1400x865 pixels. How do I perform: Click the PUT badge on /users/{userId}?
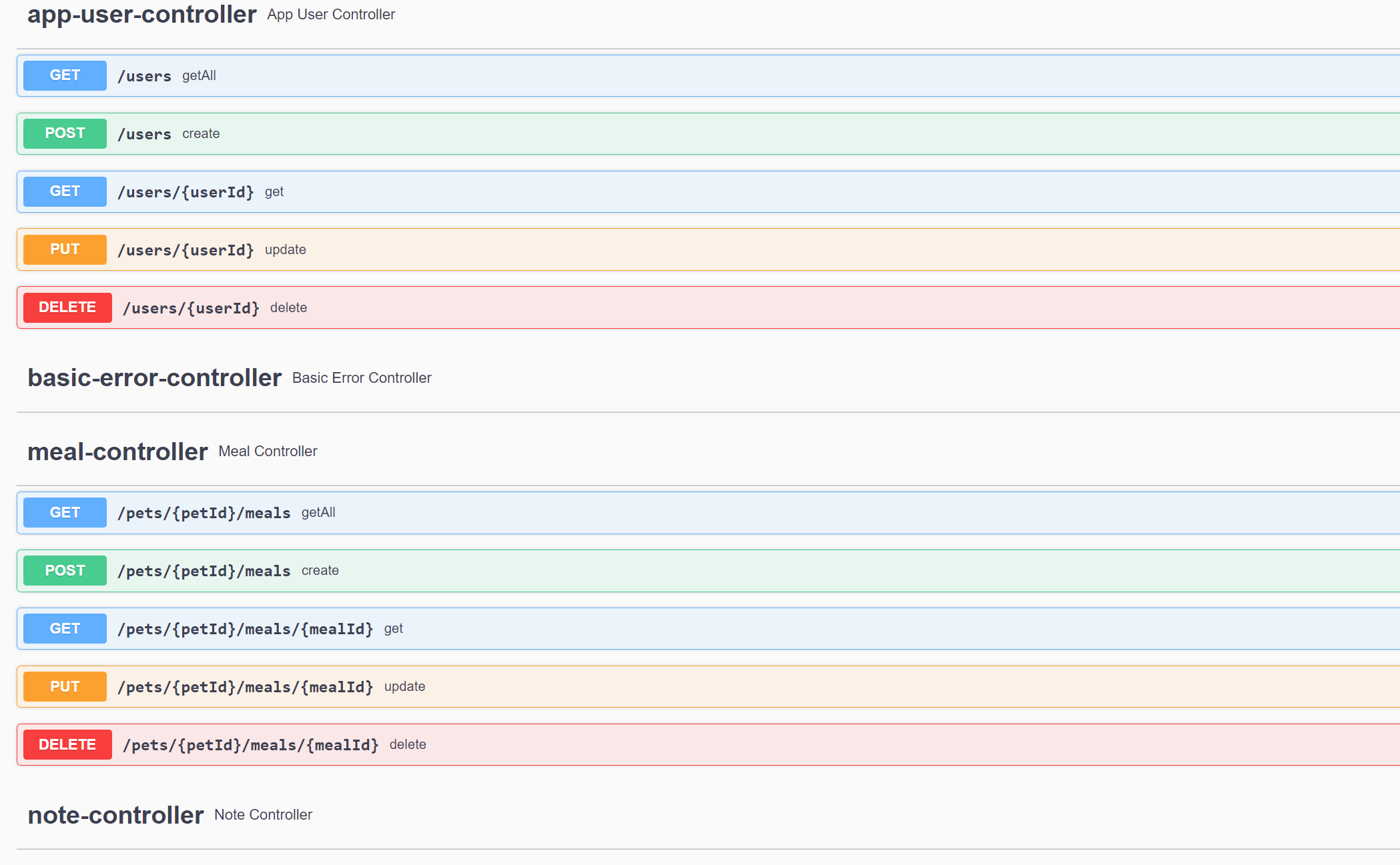point(64,249)
